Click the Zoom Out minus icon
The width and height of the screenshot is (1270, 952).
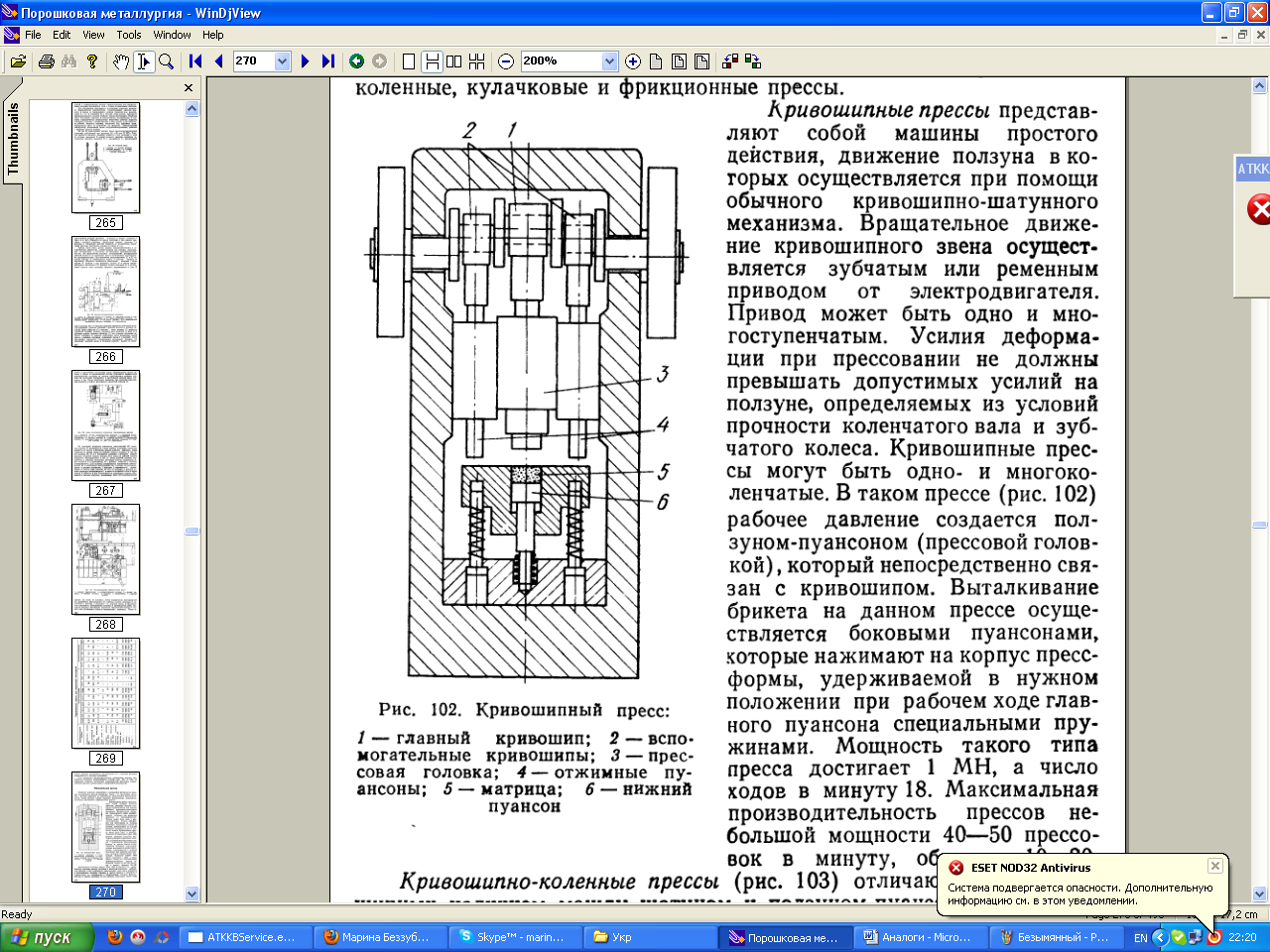pos(506,61)
